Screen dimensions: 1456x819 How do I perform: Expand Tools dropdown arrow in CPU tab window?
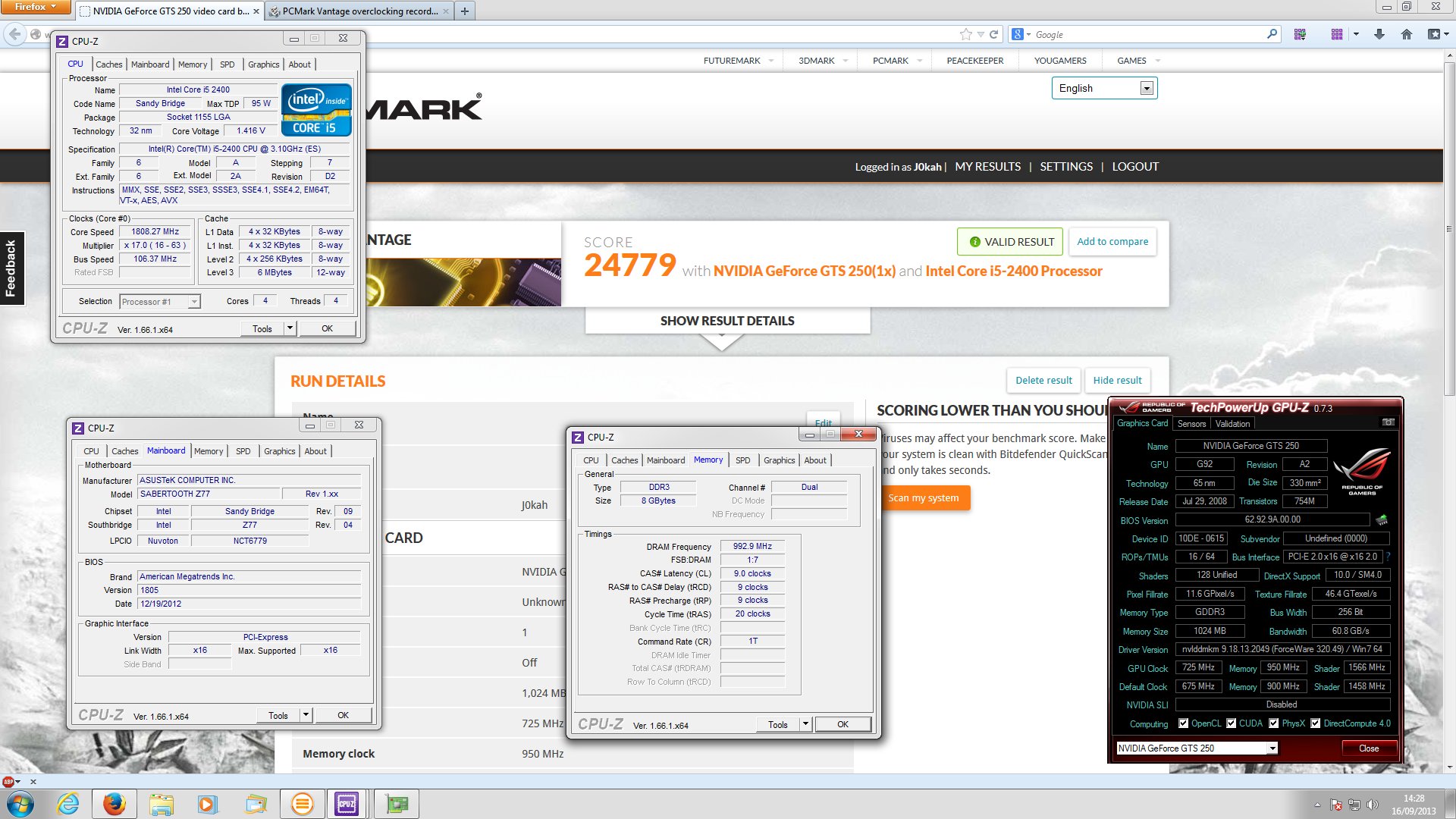pyautogui.click(x=290, y=328)
